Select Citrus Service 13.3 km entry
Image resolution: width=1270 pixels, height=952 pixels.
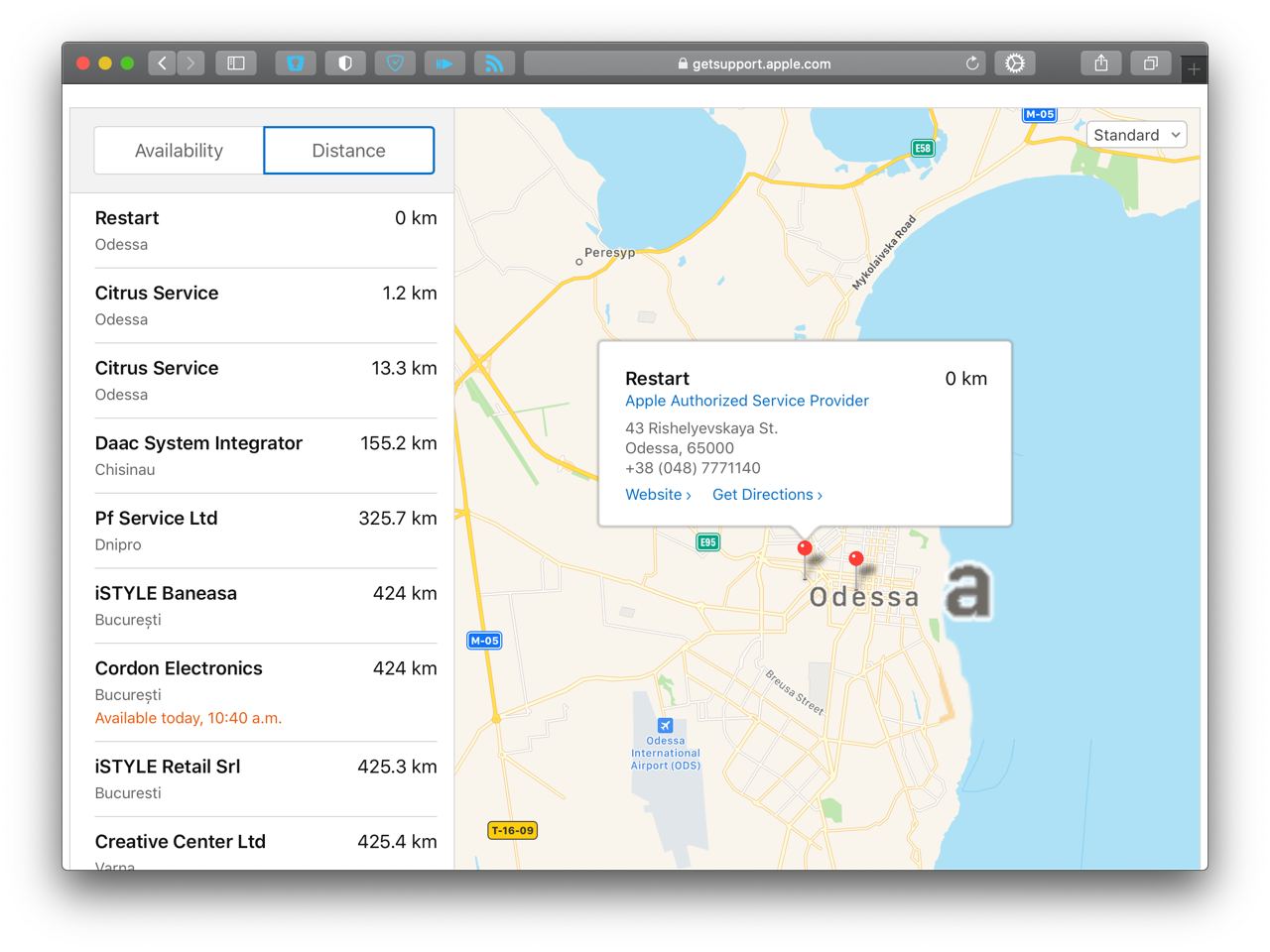pyautogui.click(x=266, y=381)
